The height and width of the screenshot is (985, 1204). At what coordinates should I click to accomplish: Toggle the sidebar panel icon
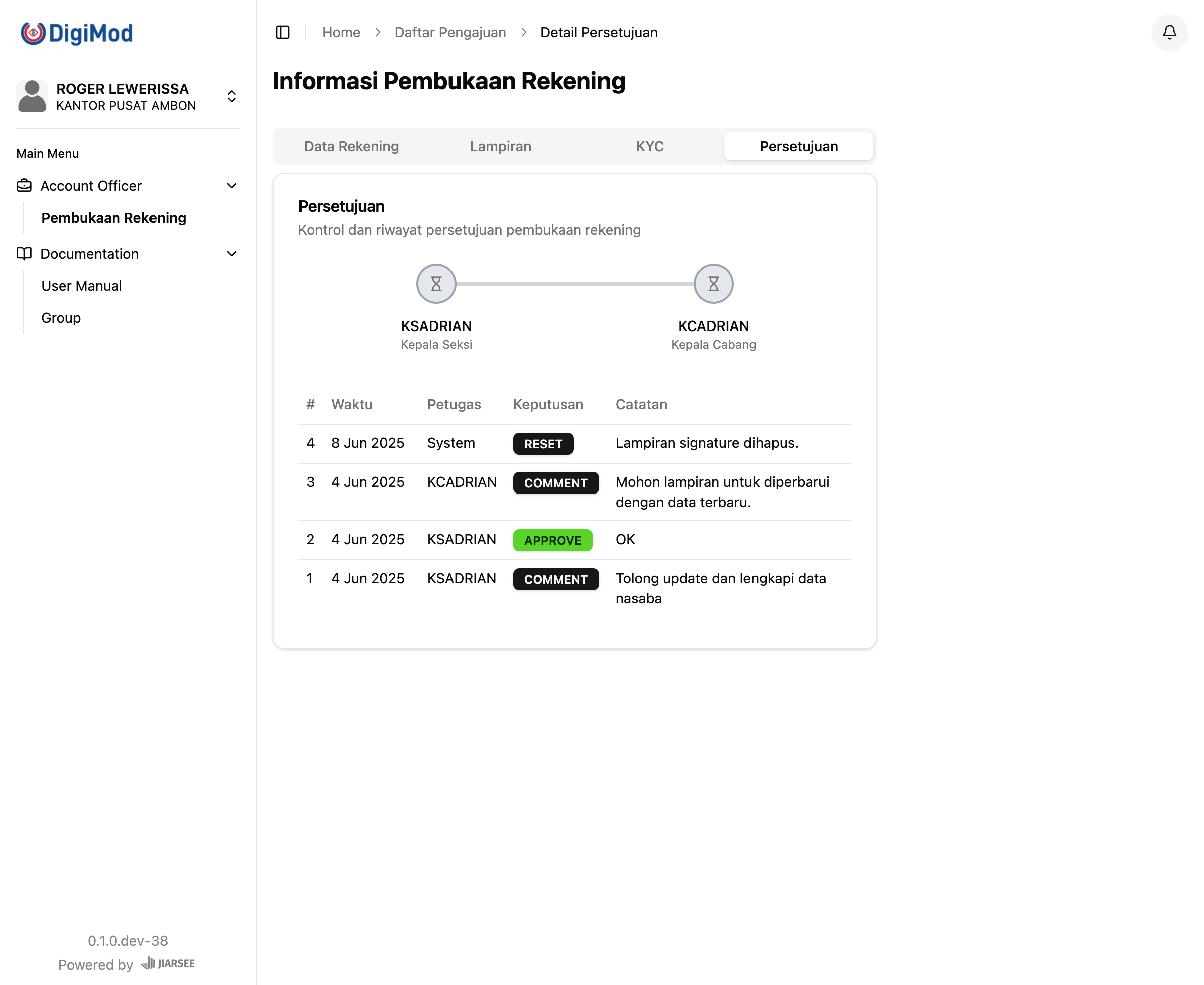(283, 32)
